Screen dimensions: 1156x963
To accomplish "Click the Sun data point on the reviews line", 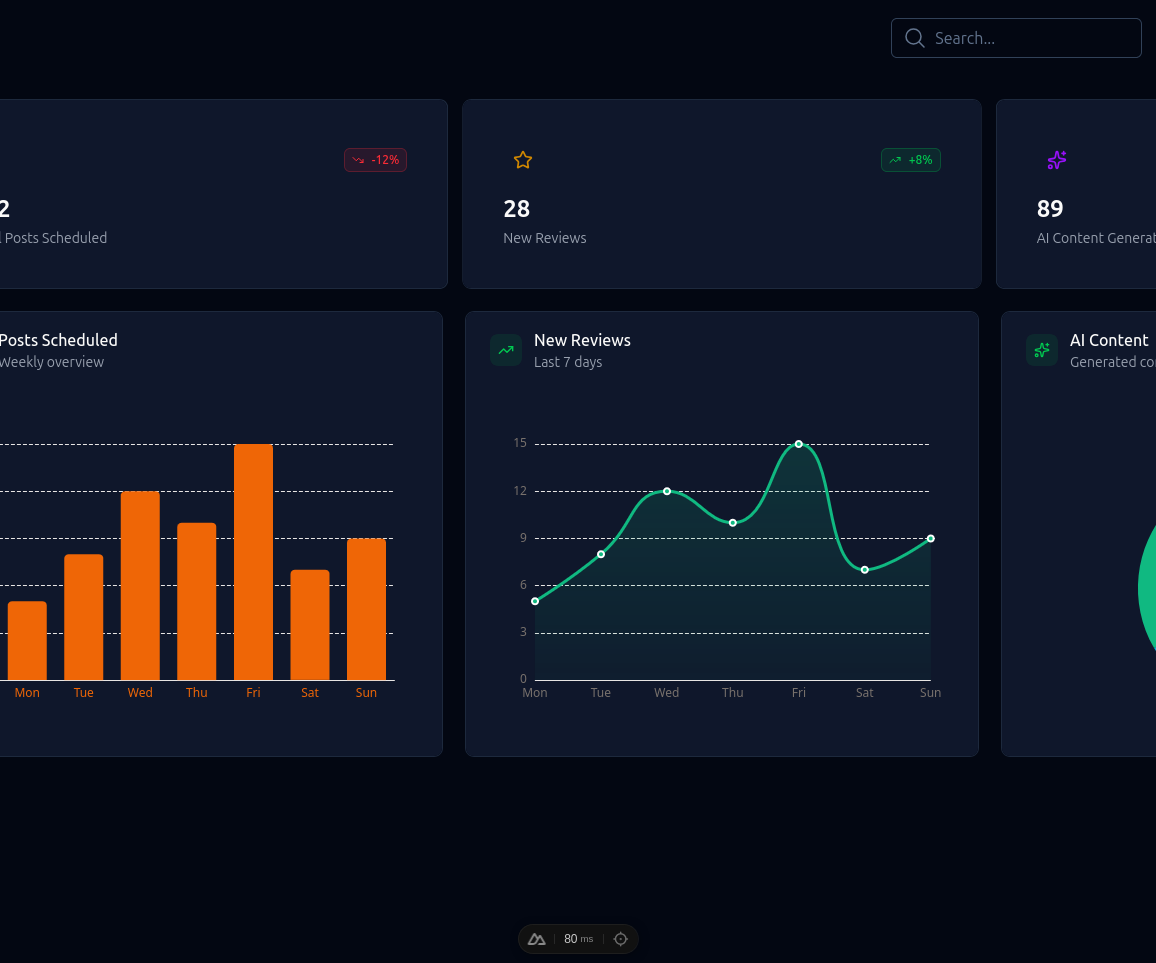I will [930, 538].
